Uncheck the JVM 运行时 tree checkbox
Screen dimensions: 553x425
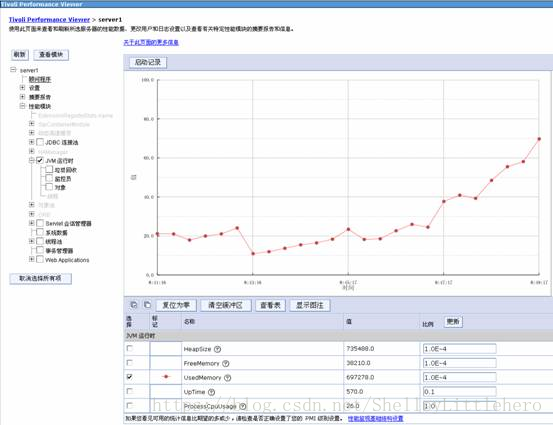point(40,160)
